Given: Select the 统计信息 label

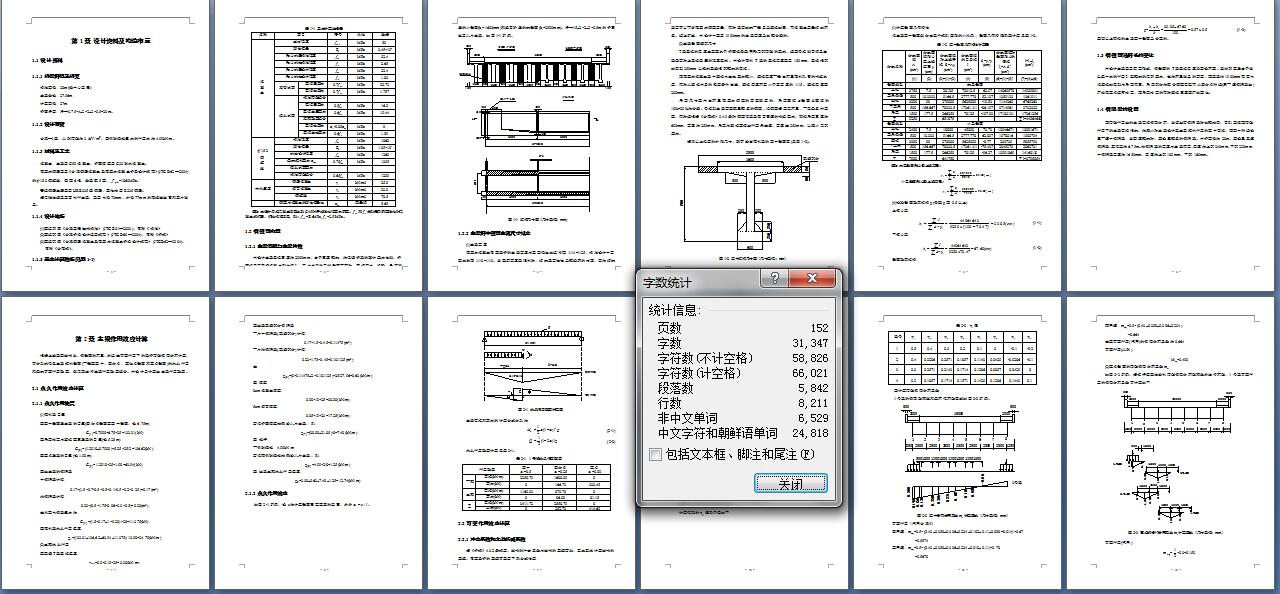Looking at the screenshot, I should [674, 310].
